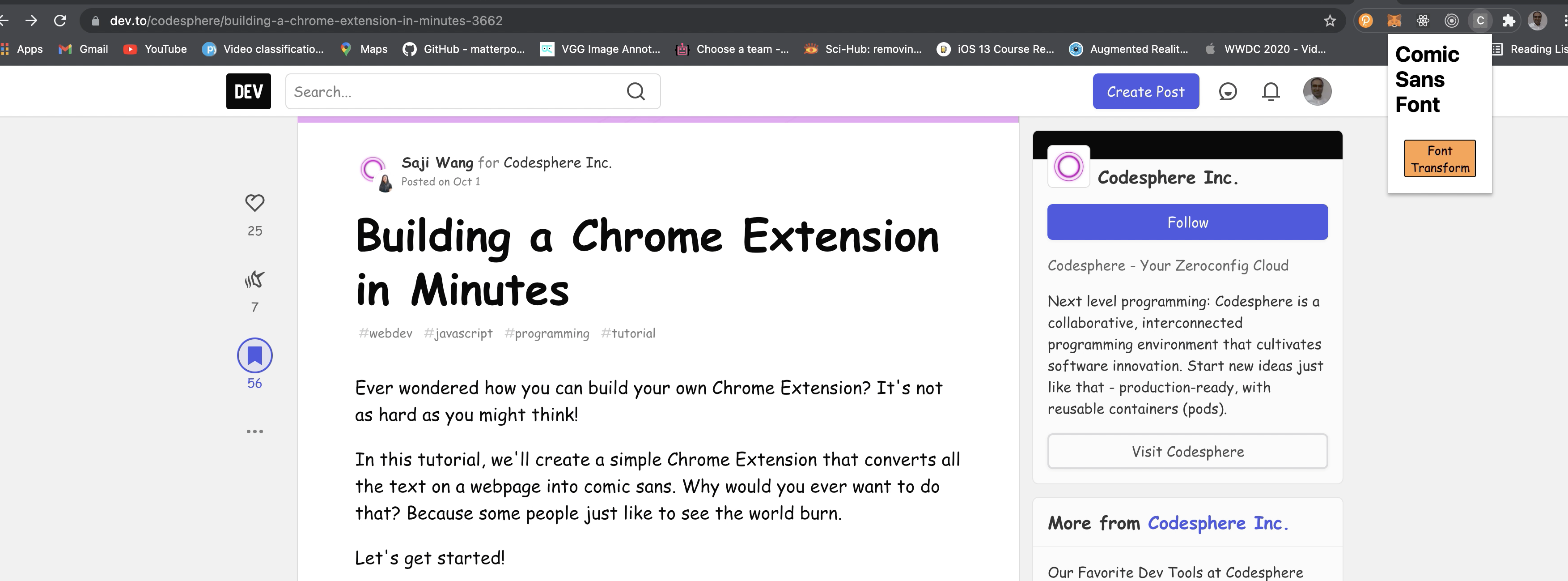Image resolution: width=1568 pixels, height=581 pixels.
Task: Open the Gmail bookmark
Action: tap(83, 49)
